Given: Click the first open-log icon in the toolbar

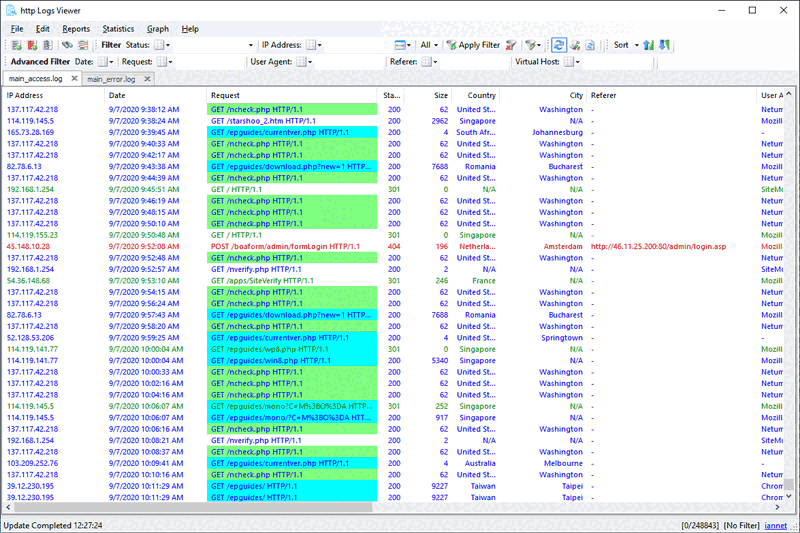Looking at the screenshot, I should (x=17, y=45).
